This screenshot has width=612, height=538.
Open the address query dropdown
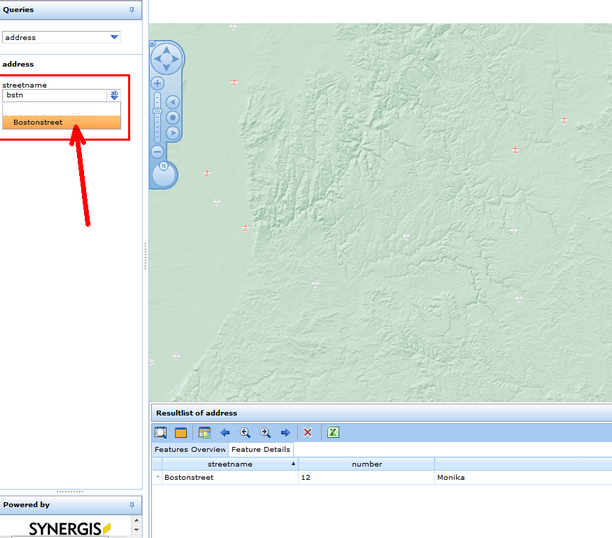coord(114,37)
